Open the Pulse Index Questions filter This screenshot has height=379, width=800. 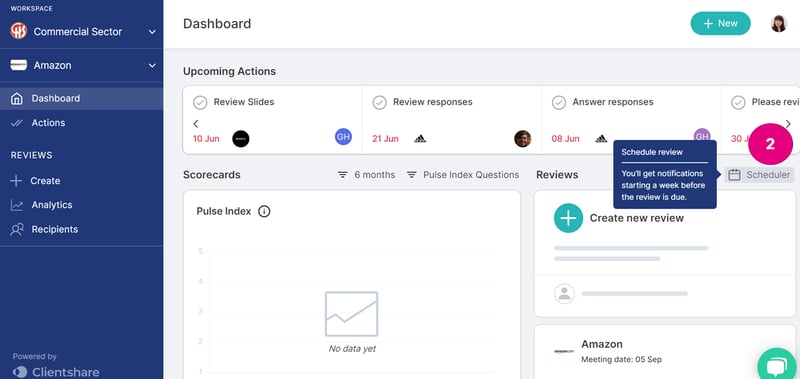(463, 175)
